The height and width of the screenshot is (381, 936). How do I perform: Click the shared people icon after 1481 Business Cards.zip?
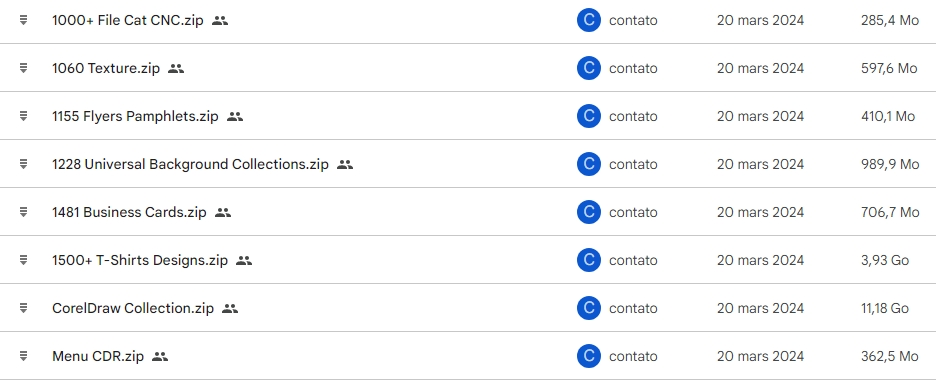223,212
